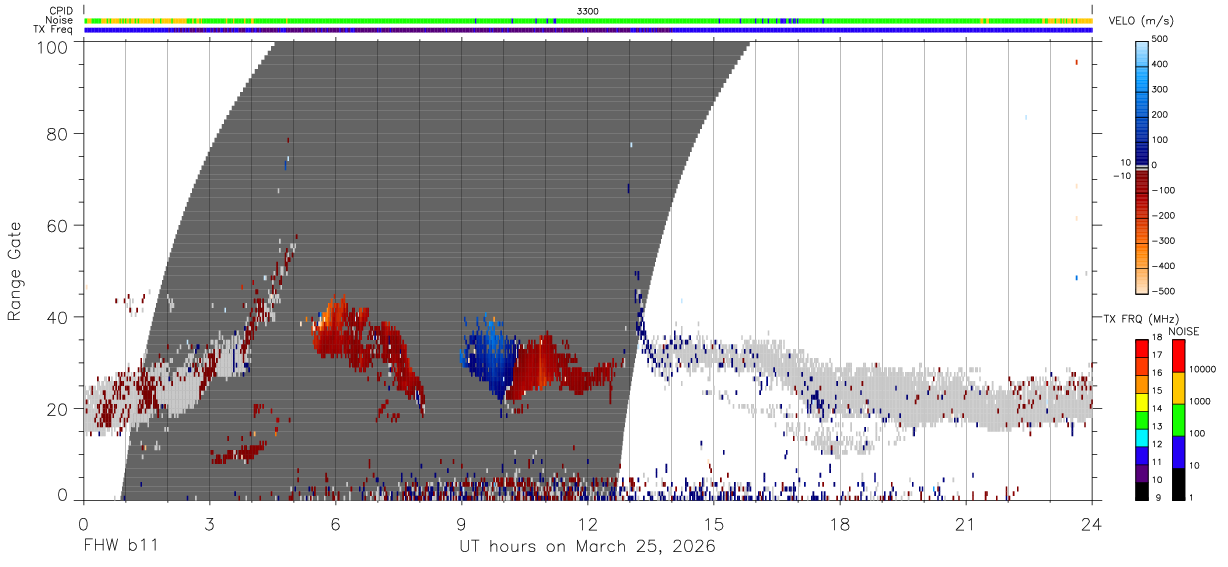1228x567 pixels.
Task: Click the 300 label on velocity colorbar
Action: (1162, 90)
